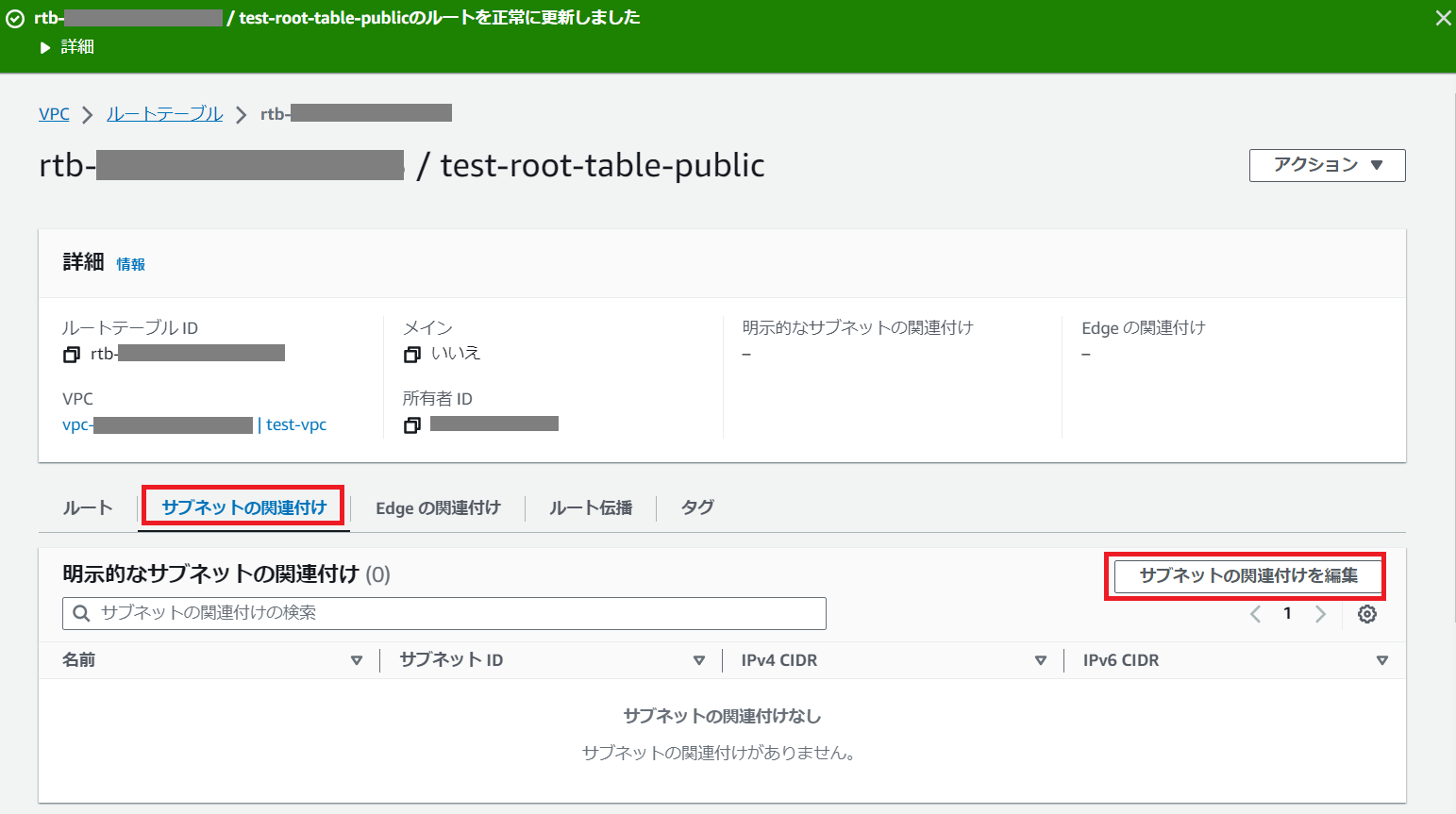Copy the 所有者 ID value
1456x814 pixels.
(411, 425)
